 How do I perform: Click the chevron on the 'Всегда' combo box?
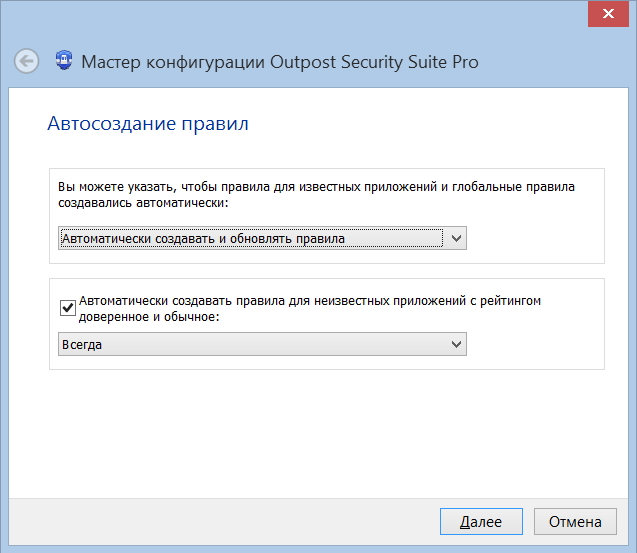point(456,345)
